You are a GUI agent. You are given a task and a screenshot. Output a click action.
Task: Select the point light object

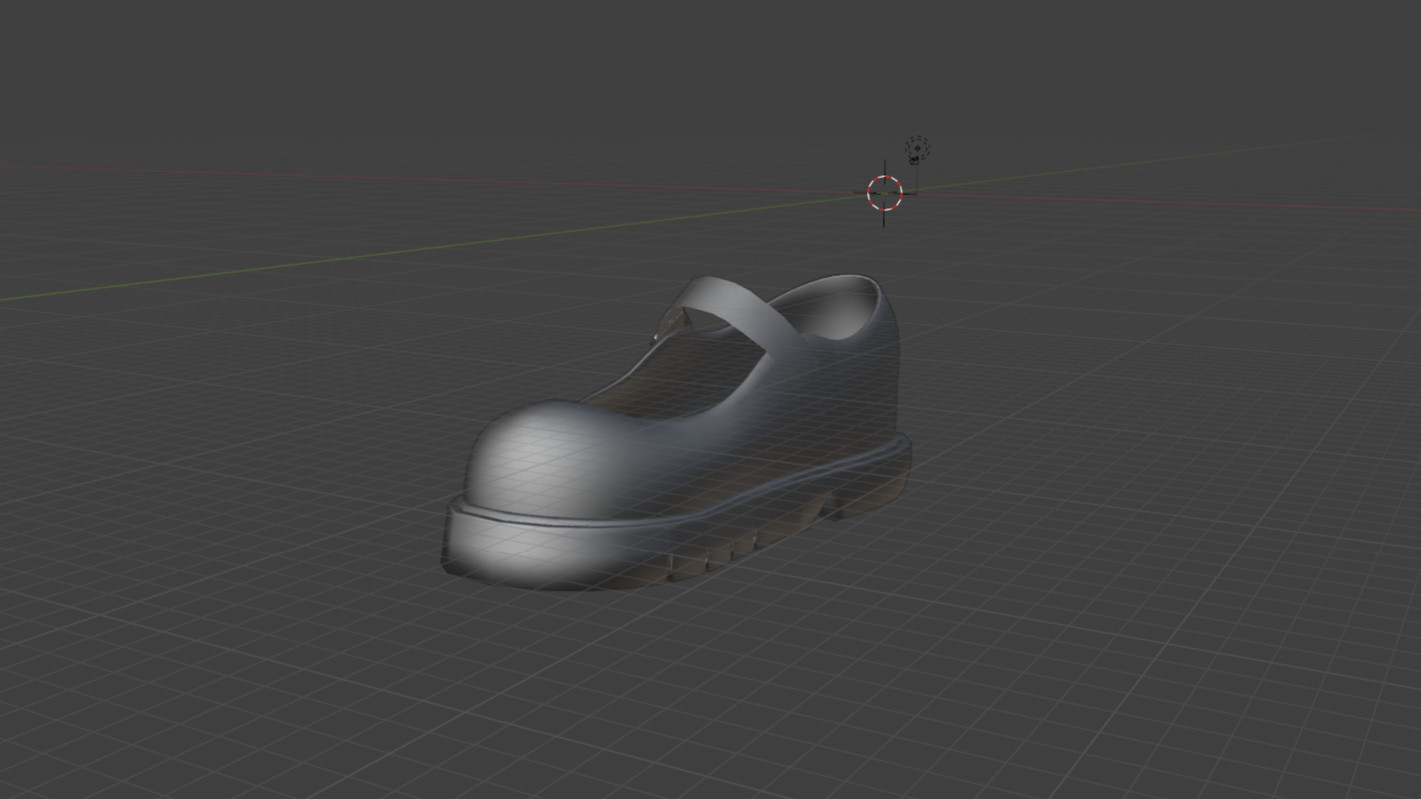(916, 151)
